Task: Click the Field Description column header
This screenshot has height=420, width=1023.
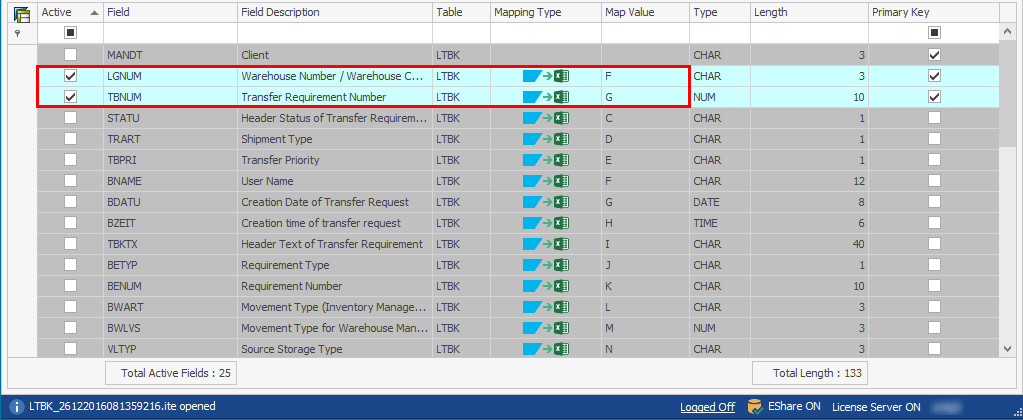Action: (x=281, y=13)
